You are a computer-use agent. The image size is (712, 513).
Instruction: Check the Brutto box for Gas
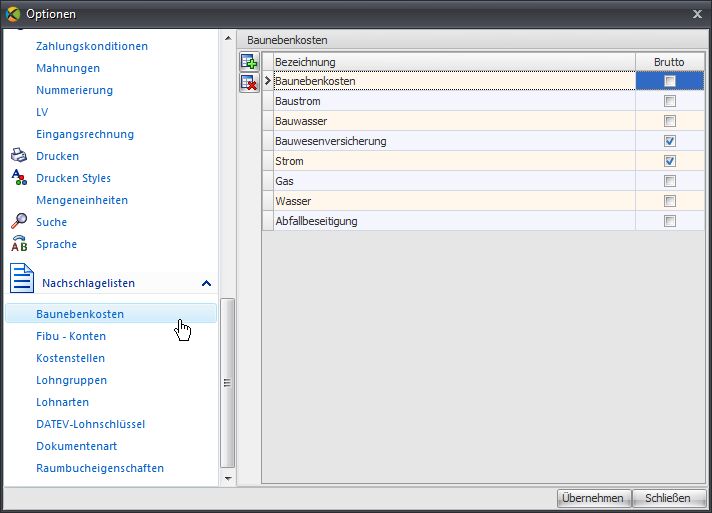coord(669,181)
